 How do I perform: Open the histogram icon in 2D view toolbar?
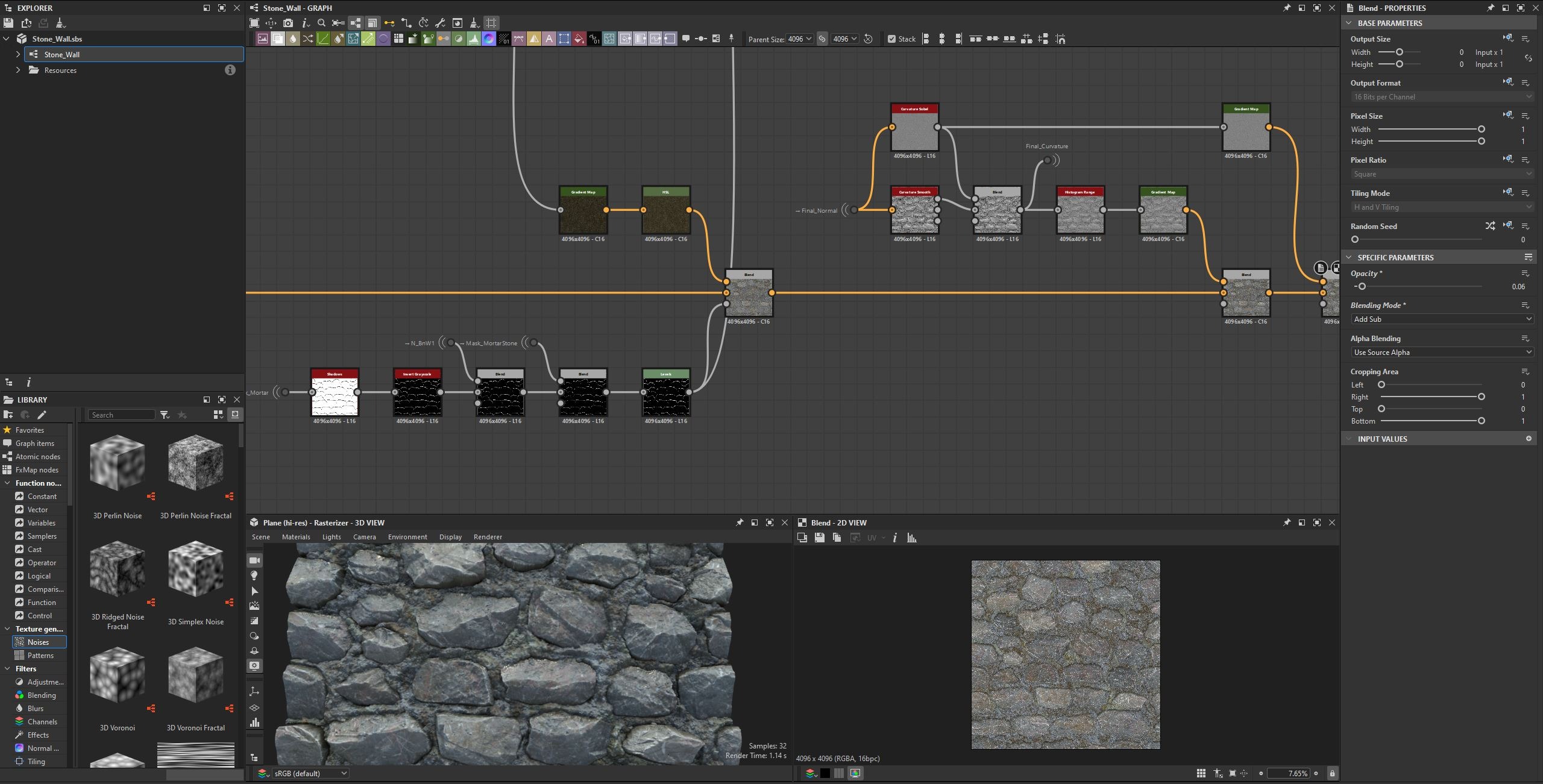click(912, 538)
